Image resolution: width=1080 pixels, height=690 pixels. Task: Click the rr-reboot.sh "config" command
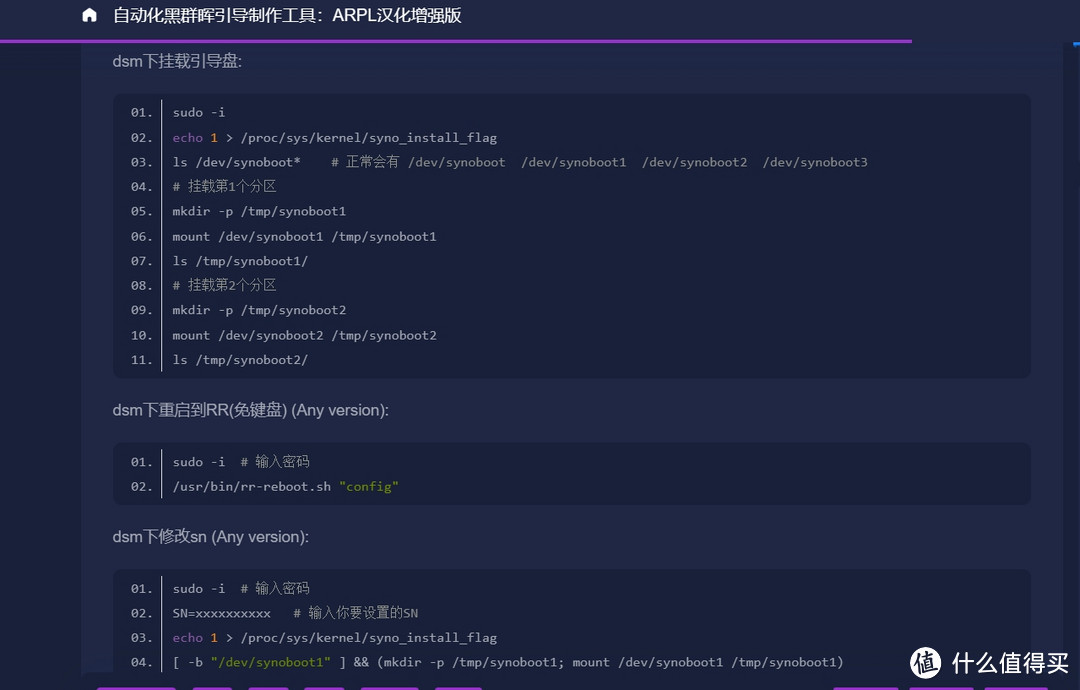click(x=285, y=487)
